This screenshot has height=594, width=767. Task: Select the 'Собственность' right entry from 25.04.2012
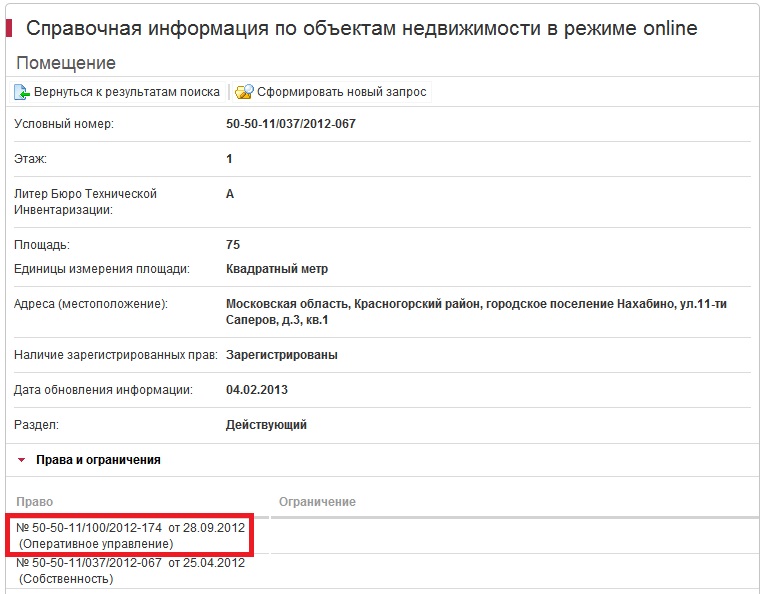[131, 570]
